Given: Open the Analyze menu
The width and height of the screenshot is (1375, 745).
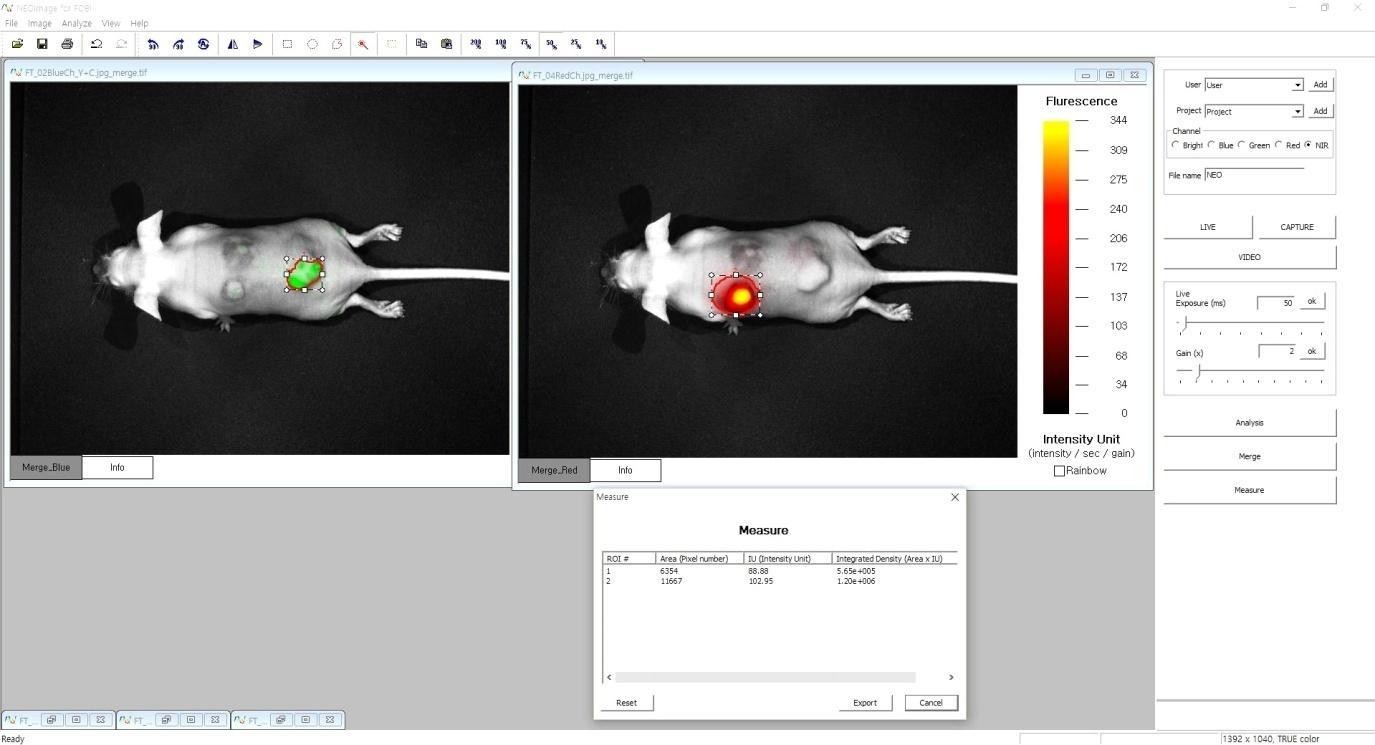Looking at the screenshot, I should [x=76, y=23].
